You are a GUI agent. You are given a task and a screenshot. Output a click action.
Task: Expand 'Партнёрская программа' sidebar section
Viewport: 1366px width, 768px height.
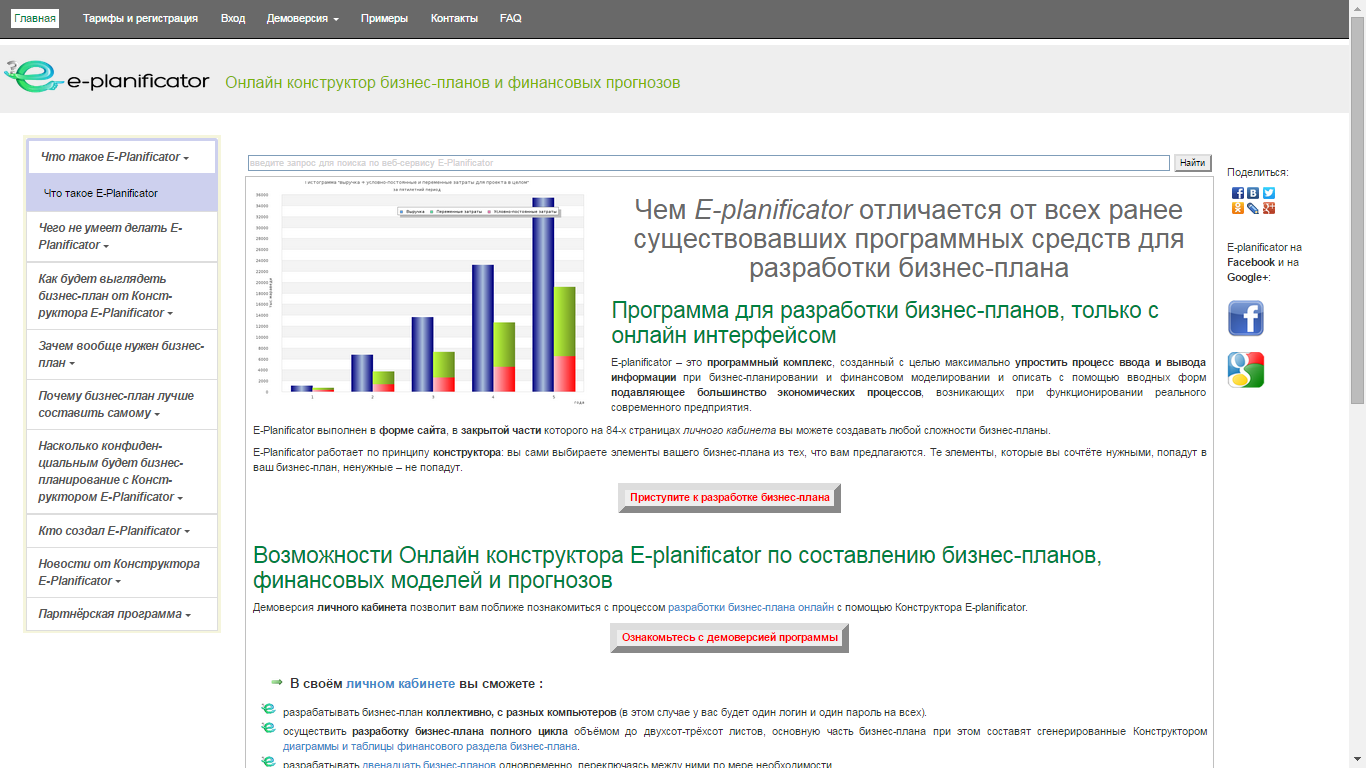(114, 614)
